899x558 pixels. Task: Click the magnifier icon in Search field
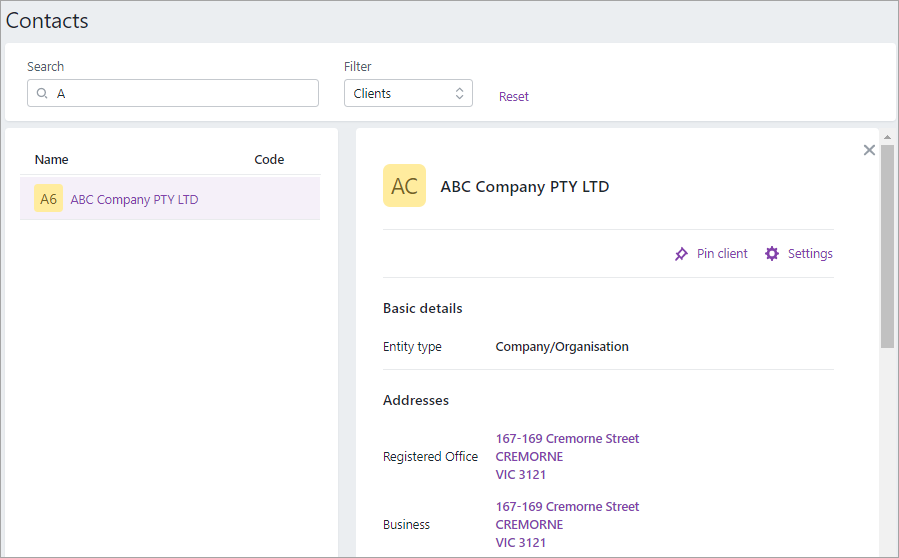[43, 94]
